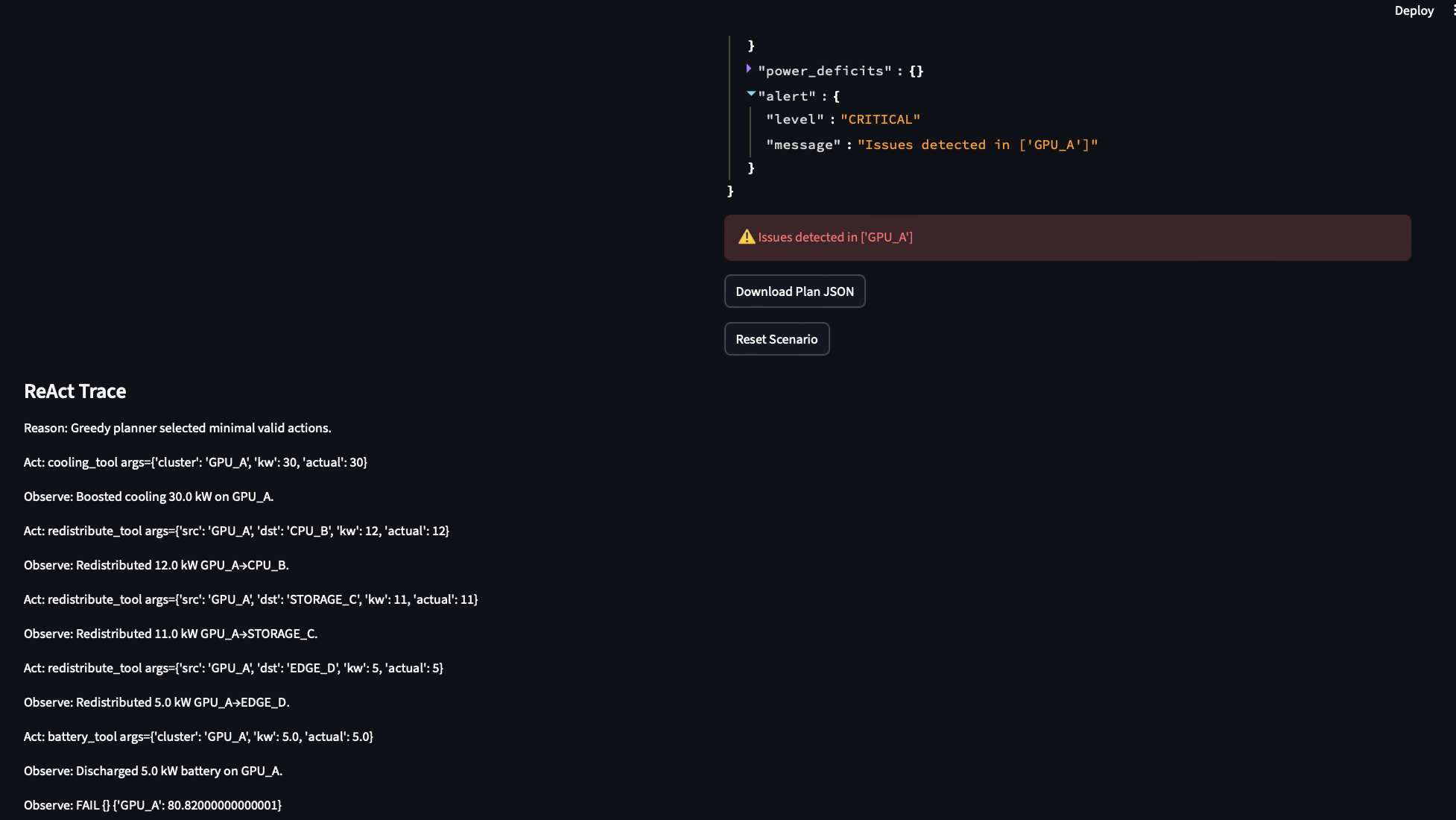The width and height of the screenshot is (1456, 820).
Task: Click the battery_tool Act trace line
Action: pyautogui.click(x=198, y=737)
